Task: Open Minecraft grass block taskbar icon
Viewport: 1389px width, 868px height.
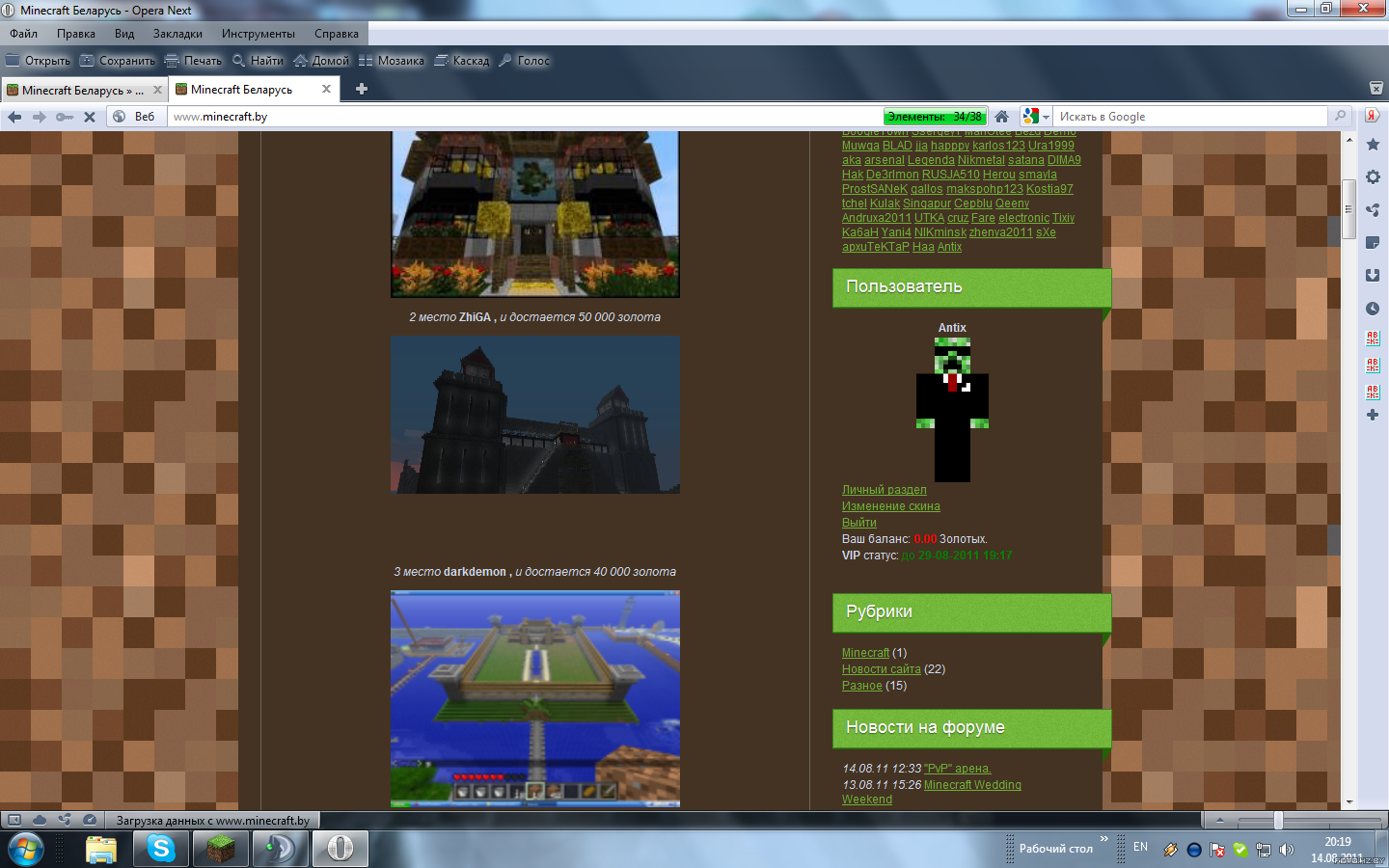Action: click(x=221, y=849)
